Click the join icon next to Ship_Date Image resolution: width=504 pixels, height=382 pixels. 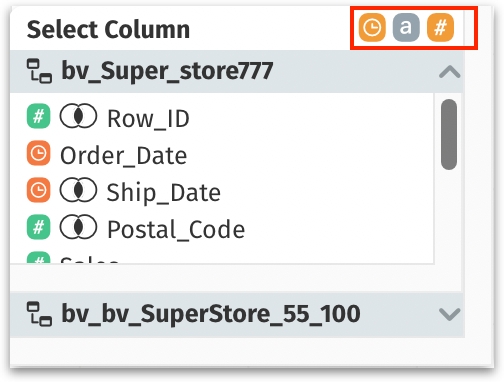[78, 190]
